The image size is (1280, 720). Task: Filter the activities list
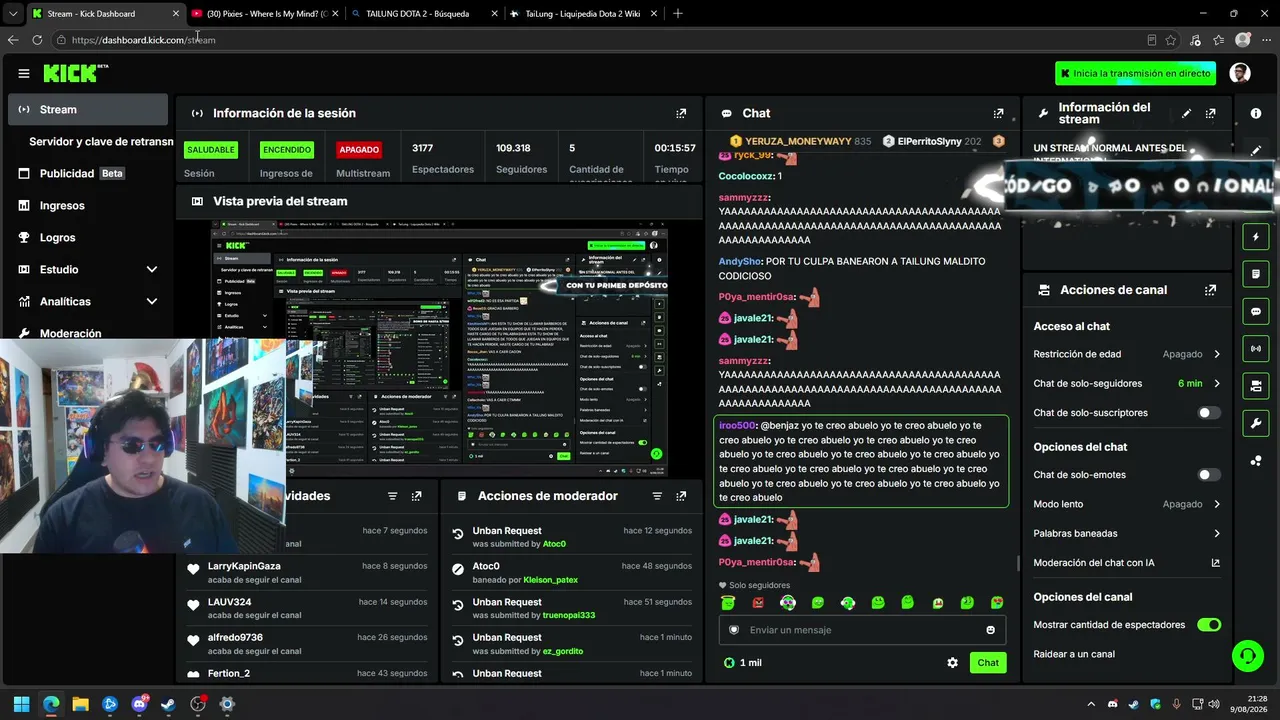[x=392, y=496]
